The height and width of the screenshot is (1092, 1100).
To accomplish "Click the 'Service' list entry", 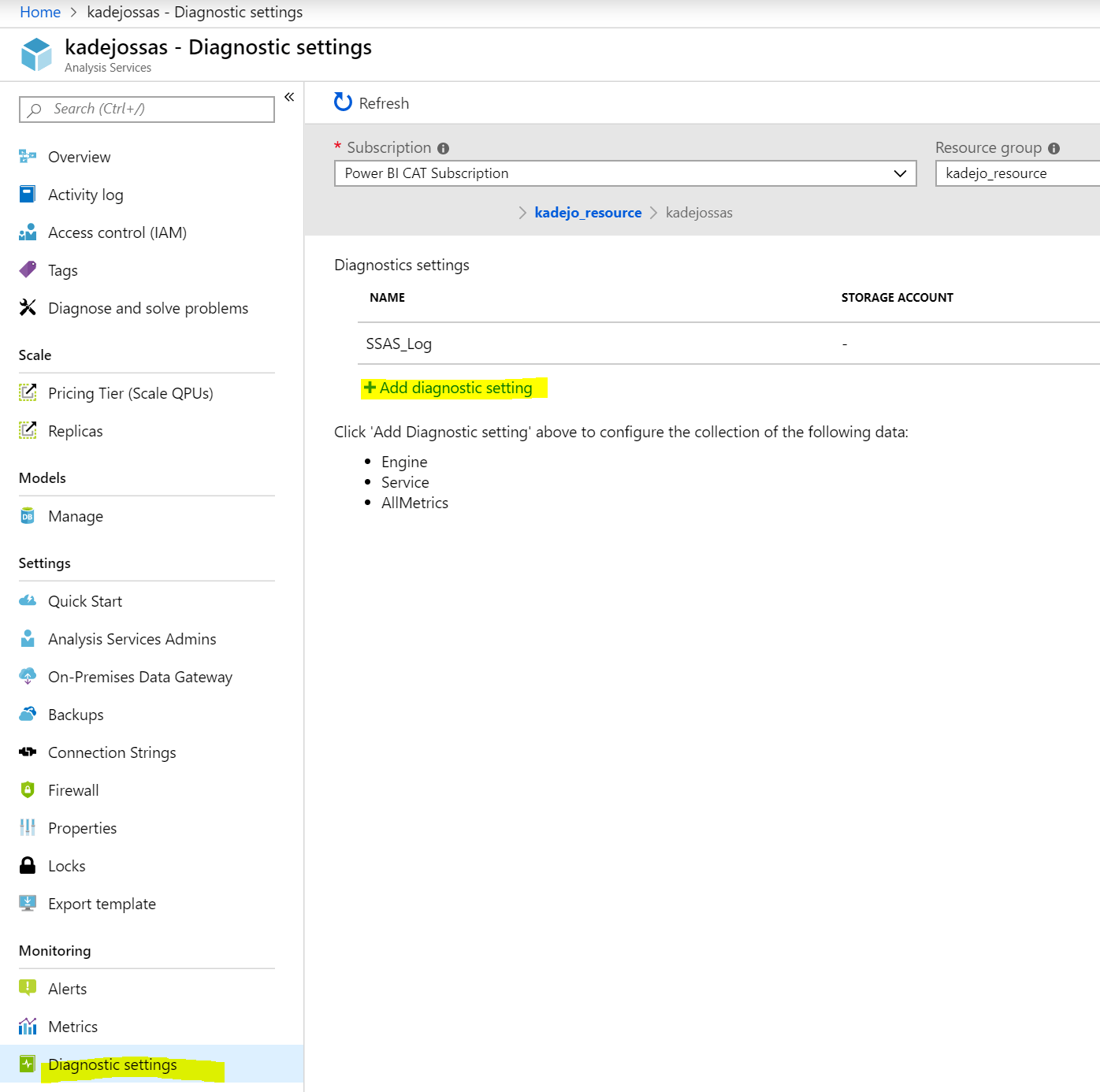I will 405,482.
